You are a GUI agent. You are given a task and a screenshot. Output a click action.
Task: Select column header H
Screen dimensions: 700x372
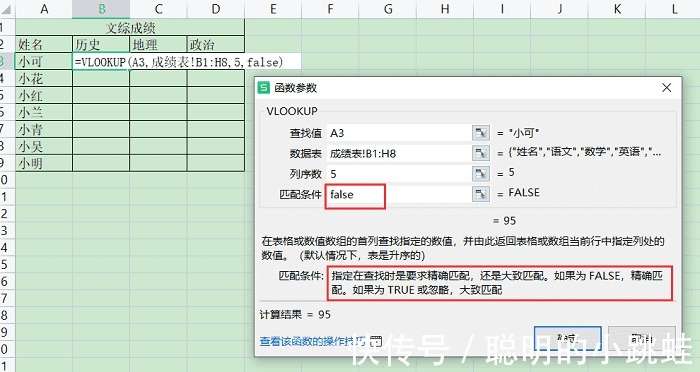[445, 9]
